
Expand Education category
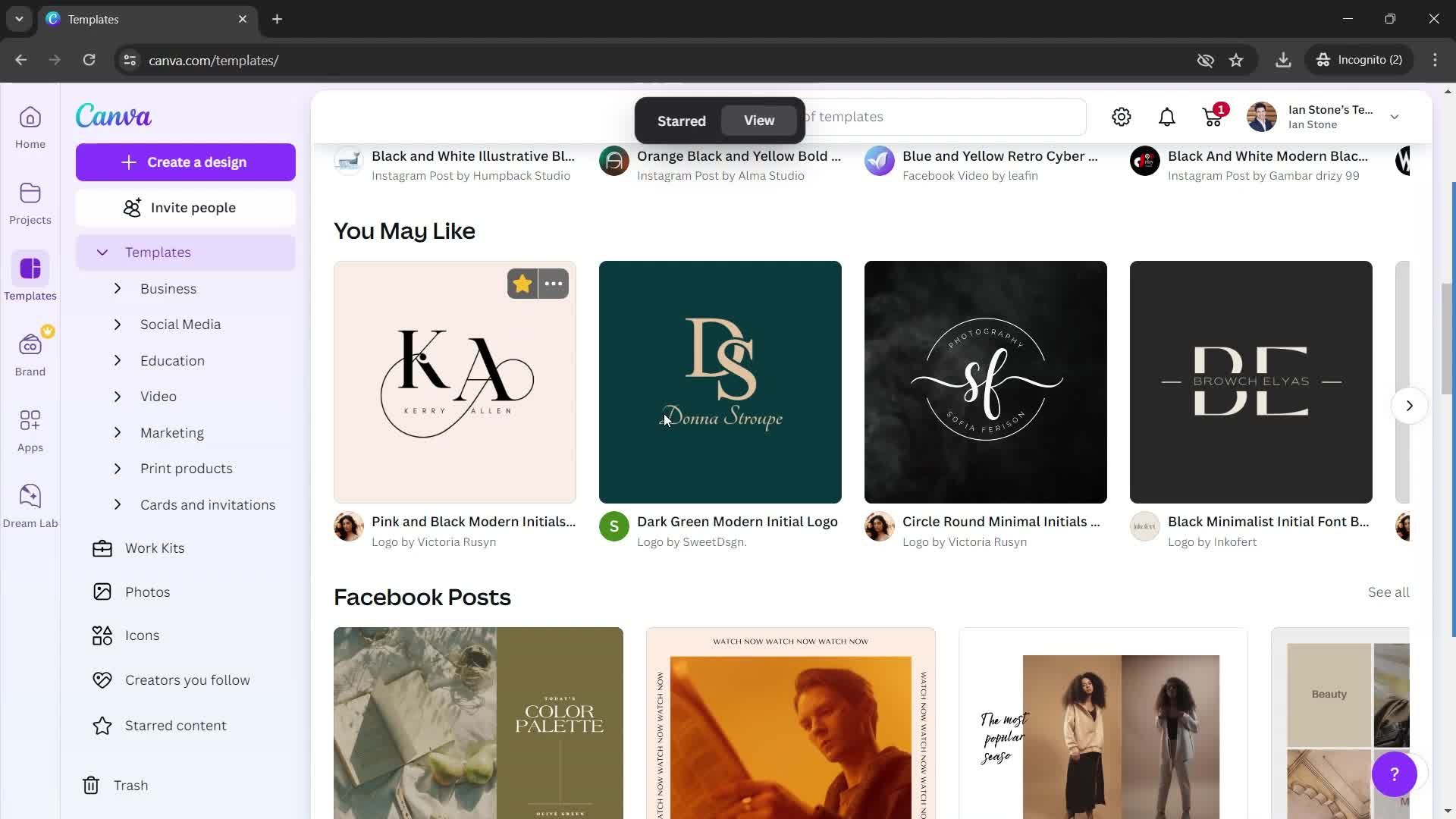(x=118, y=361)
